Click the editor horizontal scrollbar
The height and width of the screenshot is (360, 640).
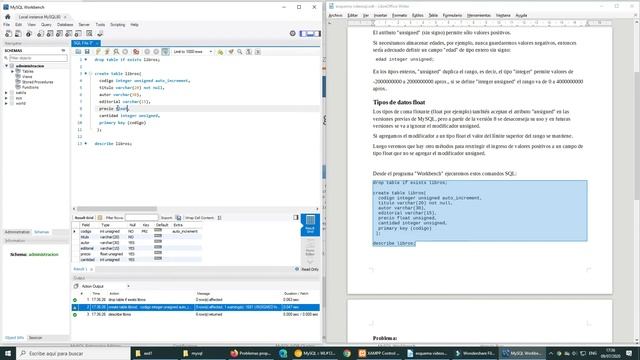point(117,209)
